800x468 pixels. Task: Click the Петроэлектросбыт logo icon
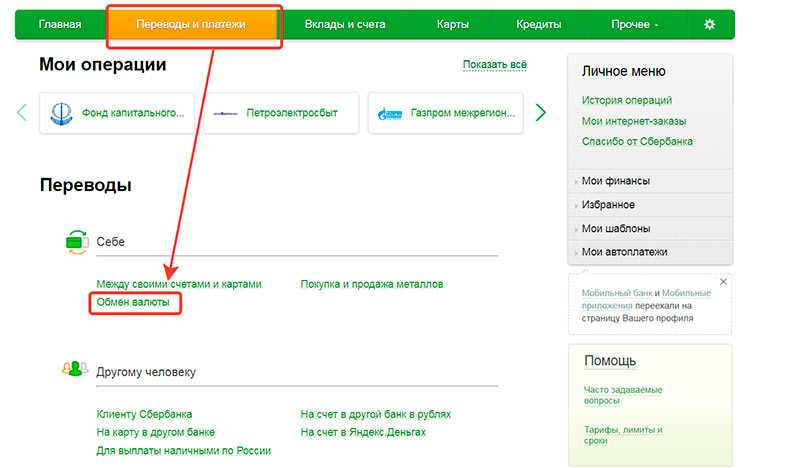(225, 113)
